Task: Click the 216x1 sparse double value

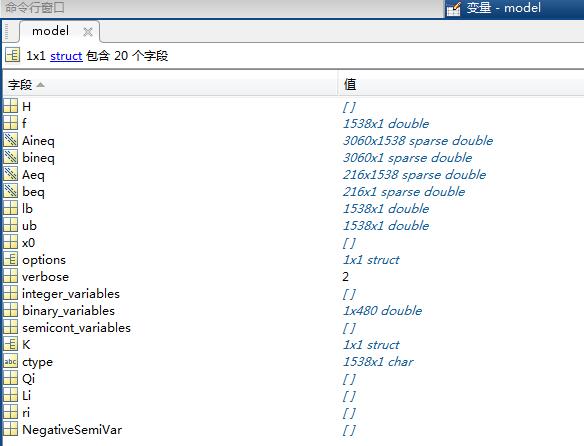Action: [x=404, y=192]
